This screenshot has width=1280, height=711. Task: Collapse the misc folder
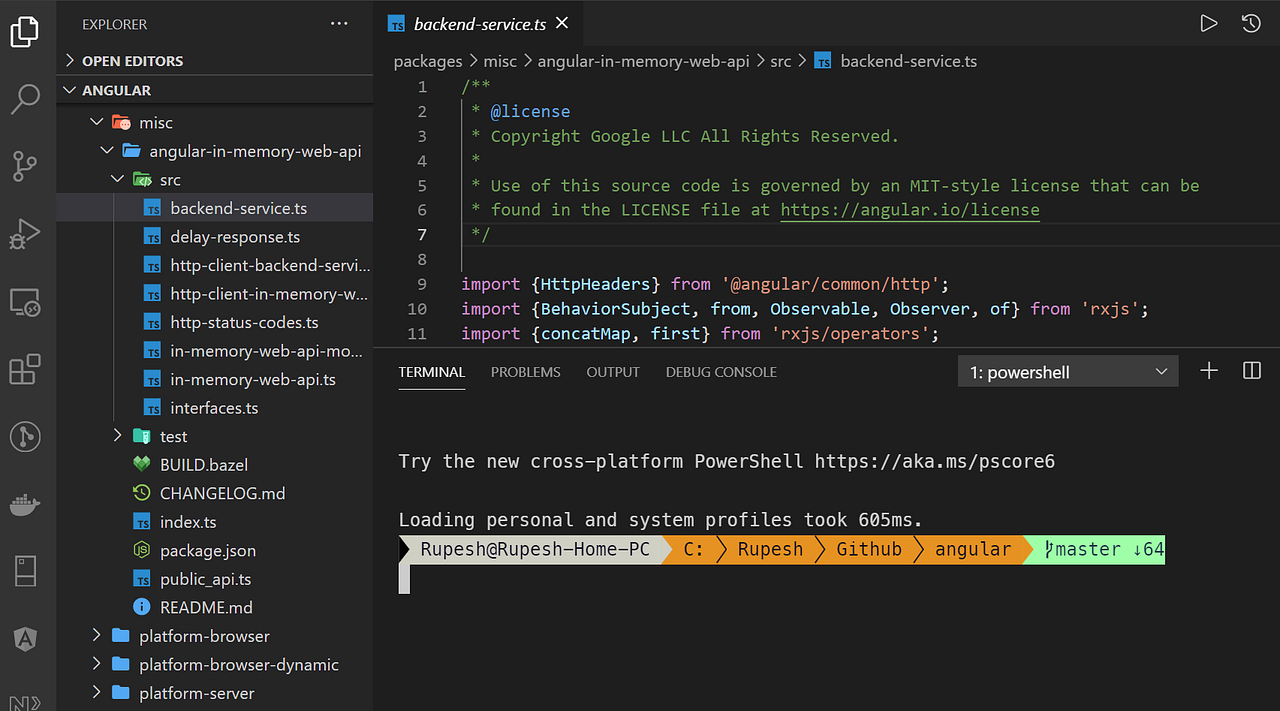pos(97,123)
